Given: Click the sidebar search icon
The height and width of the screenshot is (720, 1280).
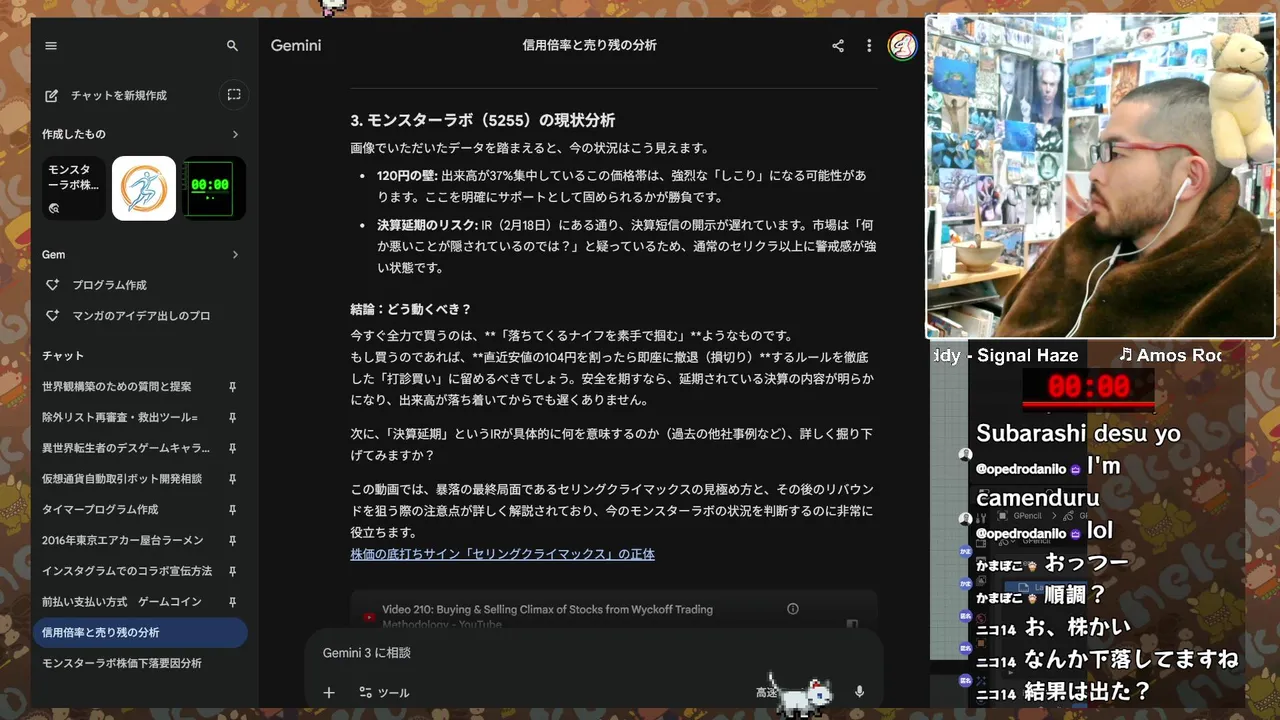Looking at the screenshot, I should [233, 46].
